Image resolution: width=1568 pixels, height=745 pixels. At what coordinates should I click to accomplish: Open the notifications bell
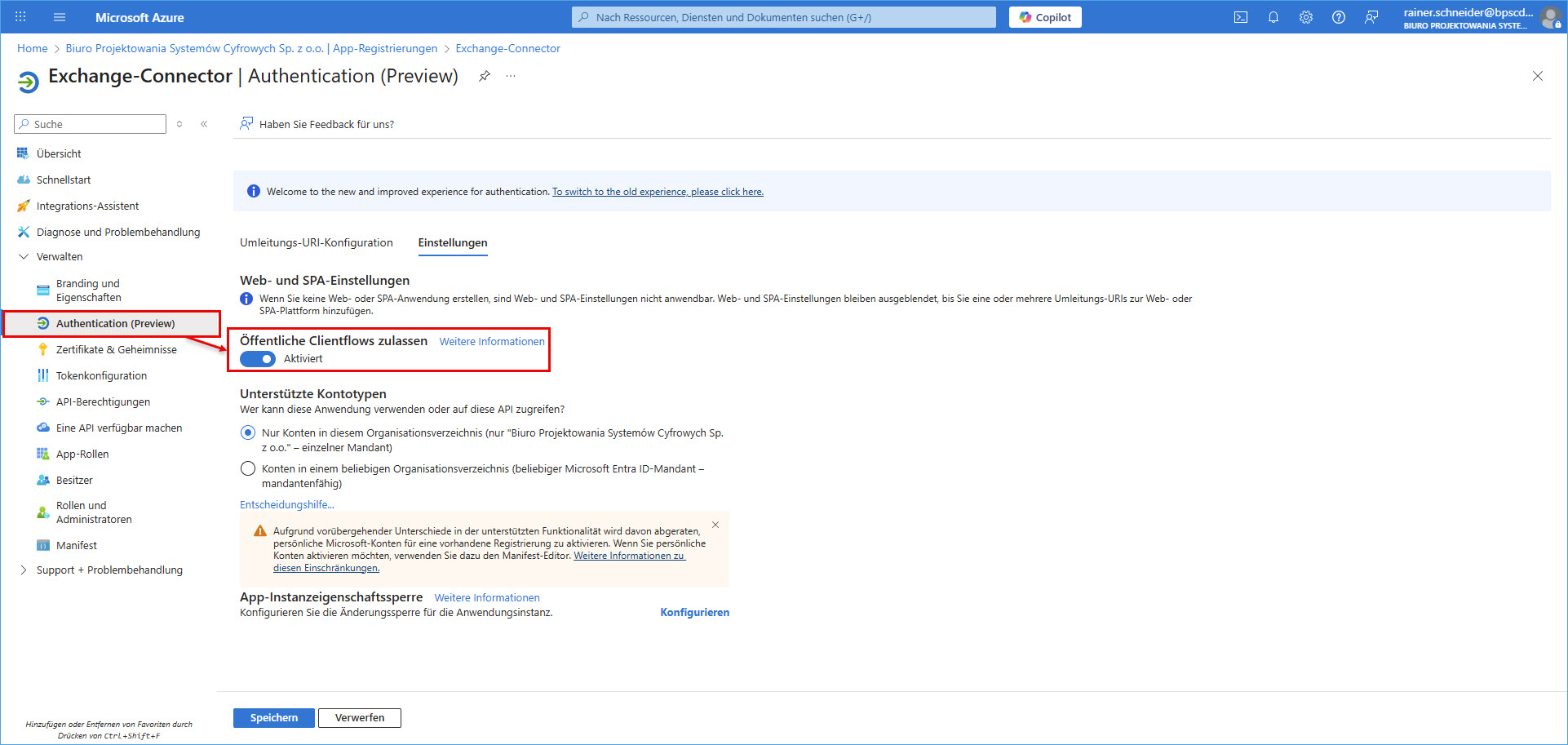pyautogui.click(x=1273, y=17)
